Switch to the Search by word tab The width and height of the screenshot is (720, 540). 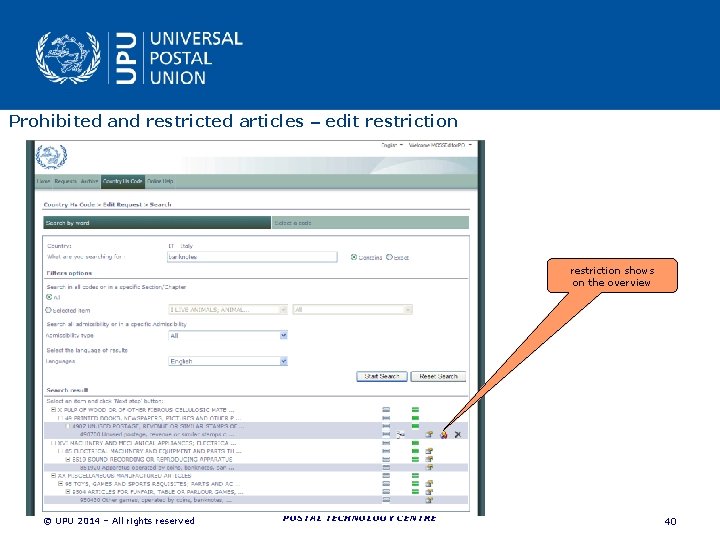click(x=157, y=223)
